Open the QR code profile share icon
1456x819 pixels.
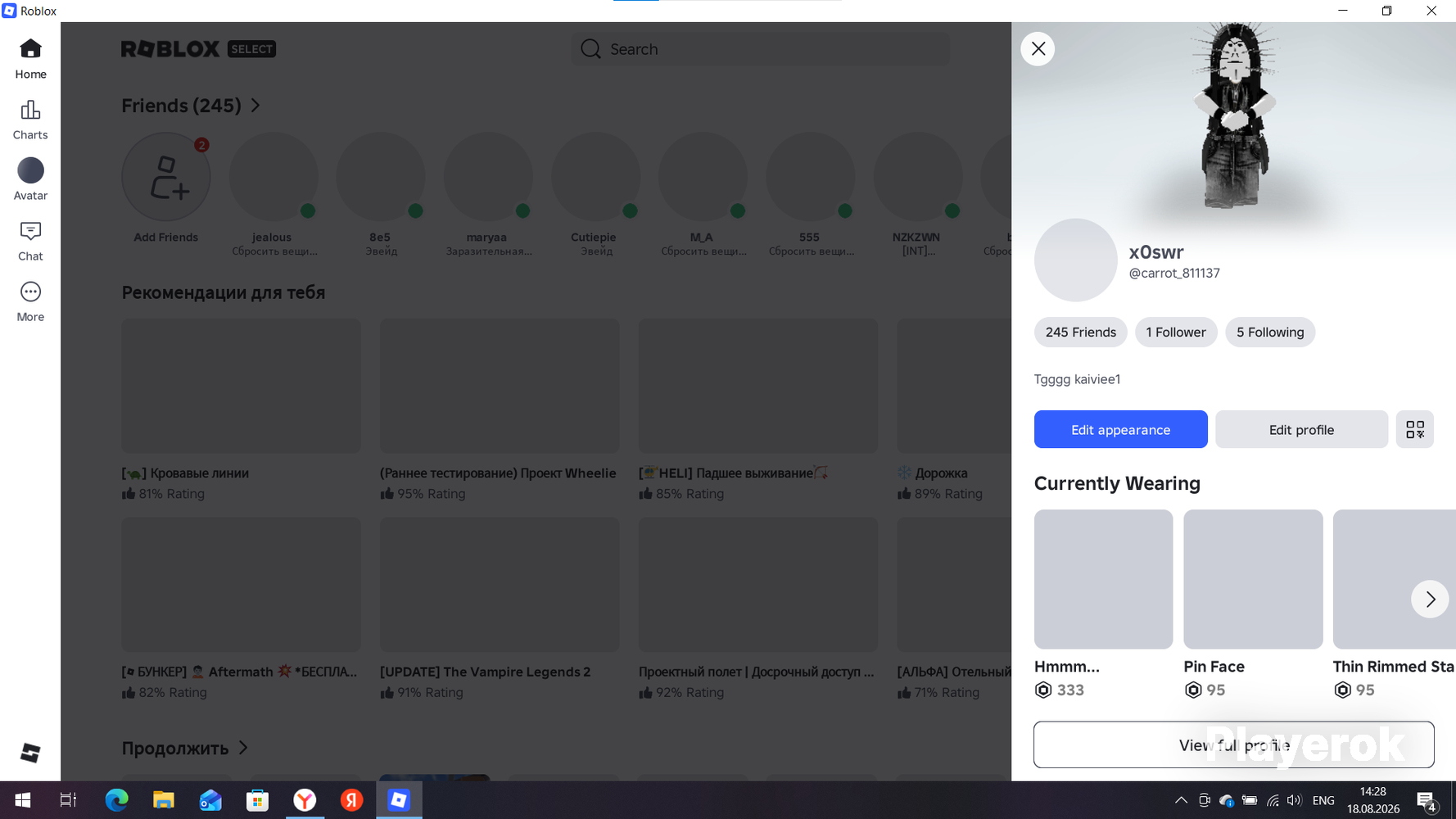point(1414,429)
